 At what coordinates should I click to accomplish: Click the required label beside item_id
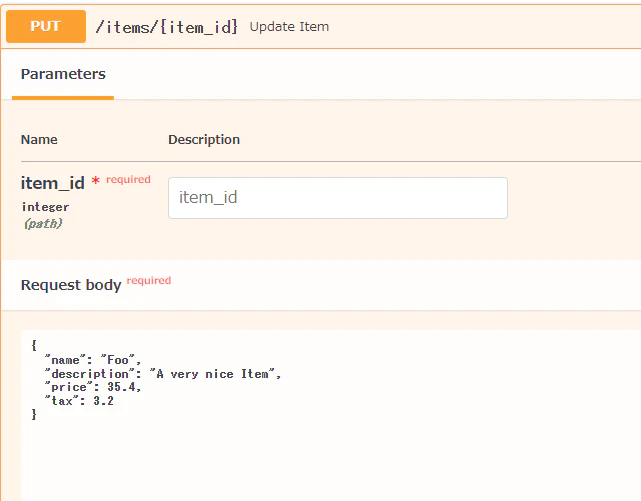pyautogui.click(x=128, y=179)
